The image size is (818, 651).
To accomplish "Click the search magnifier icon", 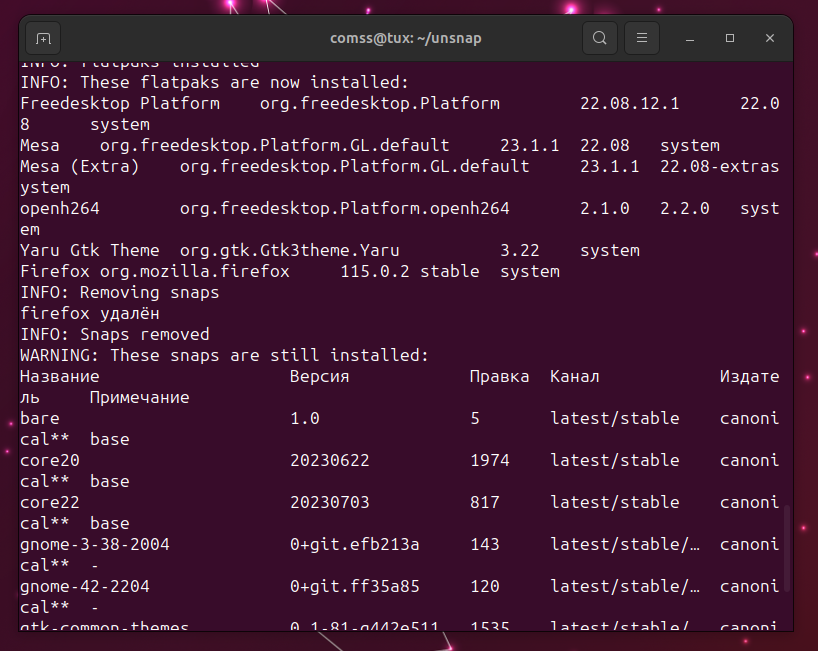I will [x=599, y=39].
